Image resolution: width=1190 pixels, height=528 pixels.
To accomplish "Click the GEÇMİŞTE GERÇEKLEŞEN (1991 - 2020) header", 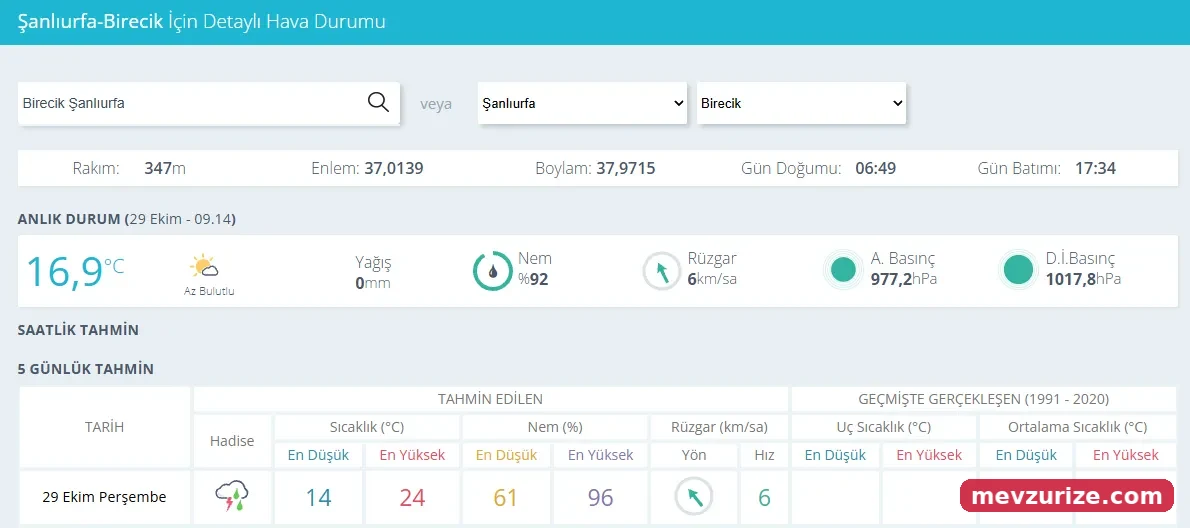I will click(x=984, y=399).
